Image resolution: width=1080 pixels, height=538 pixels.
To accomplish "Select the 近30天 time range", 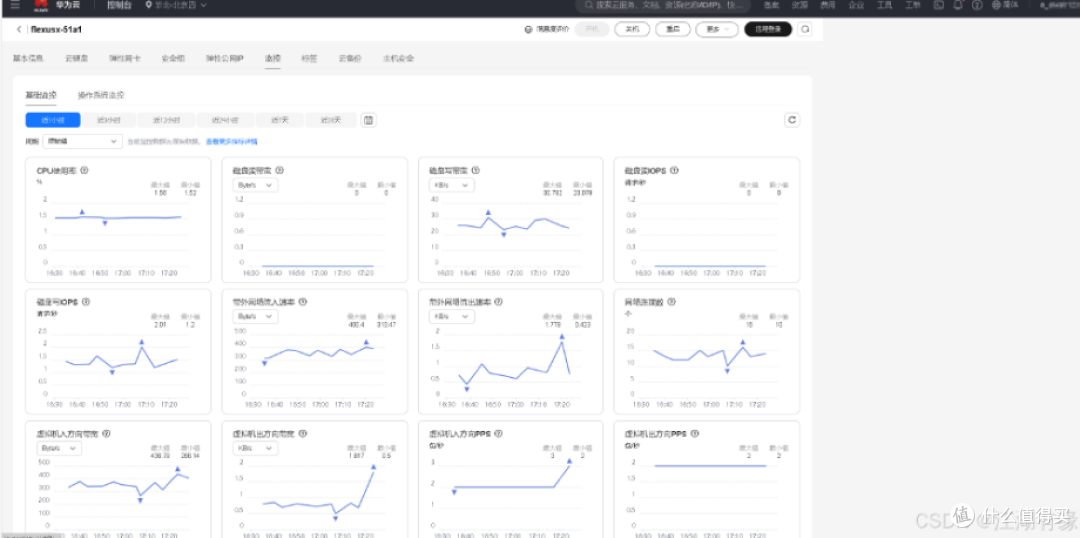I will point(331,120).
